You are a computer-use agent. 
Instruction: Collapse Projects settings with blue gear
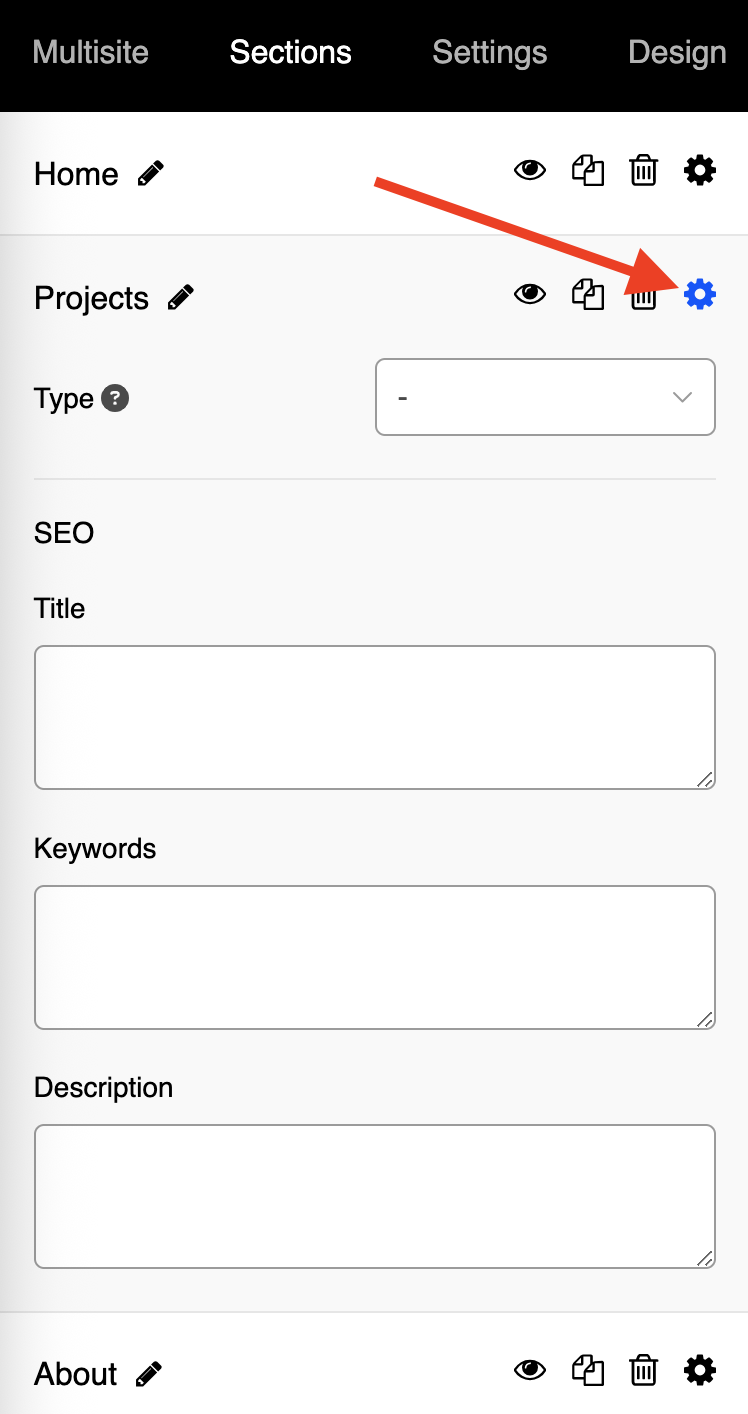pos(700,294)
